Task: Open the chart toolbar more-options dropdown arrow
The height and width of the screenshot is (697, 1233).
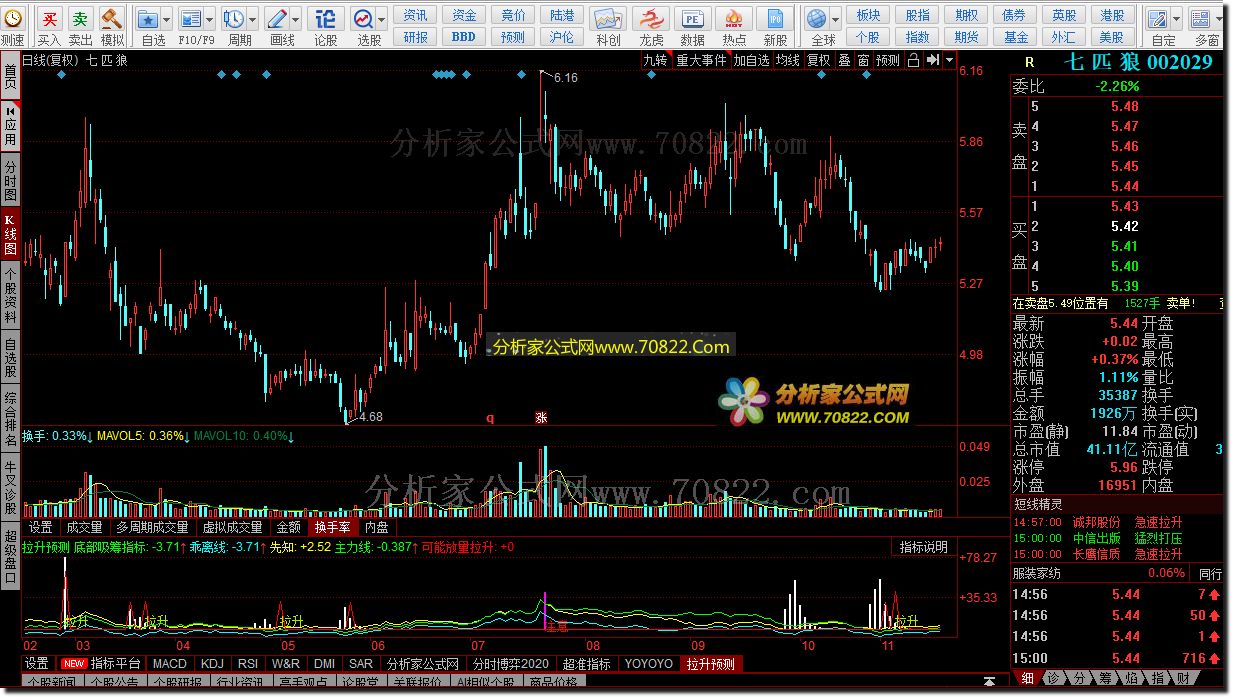Action: tap(949, 60)
